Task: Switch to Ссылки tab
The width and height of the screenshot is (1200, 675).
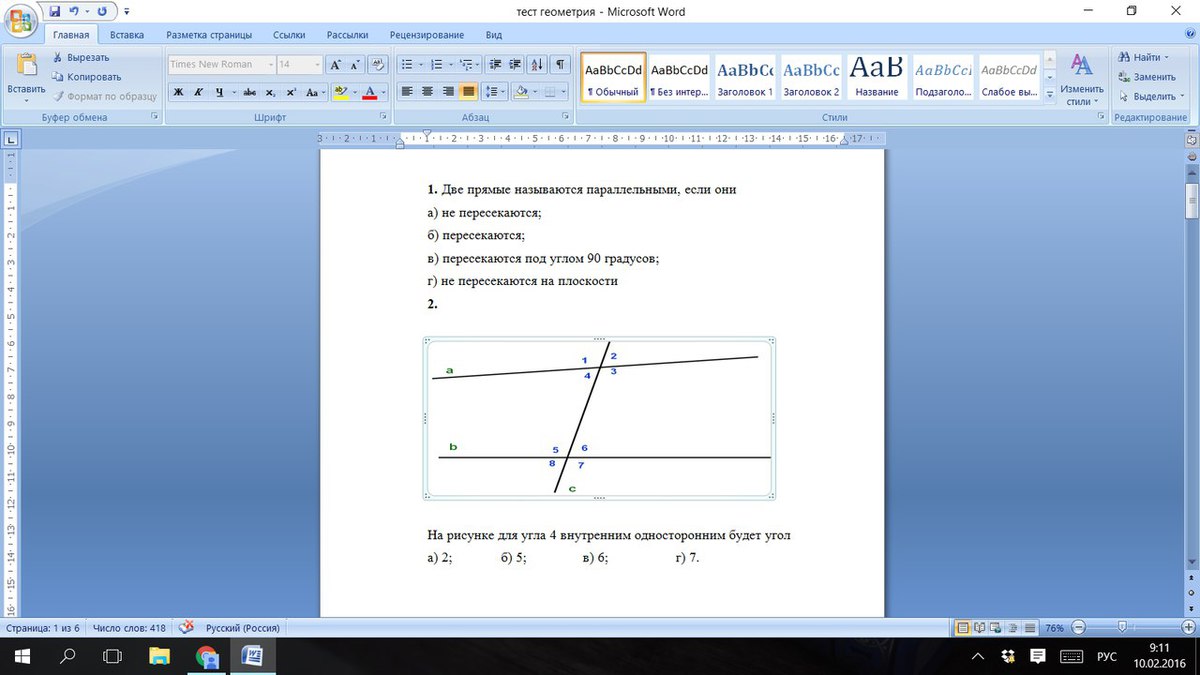Action: (288, 34)
